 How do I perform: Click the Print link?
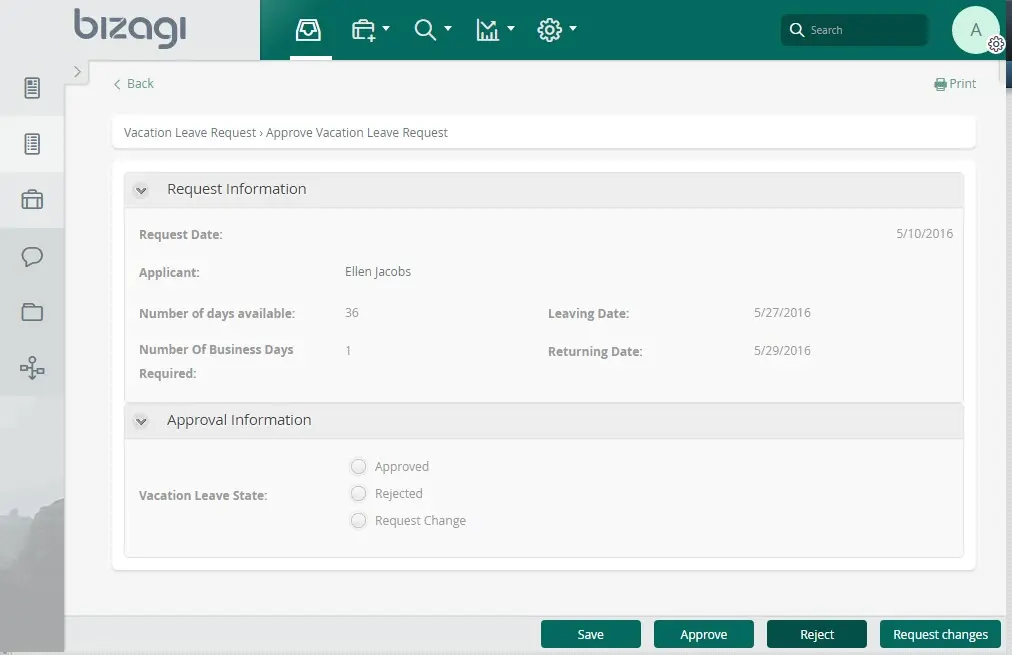[955, 84]
